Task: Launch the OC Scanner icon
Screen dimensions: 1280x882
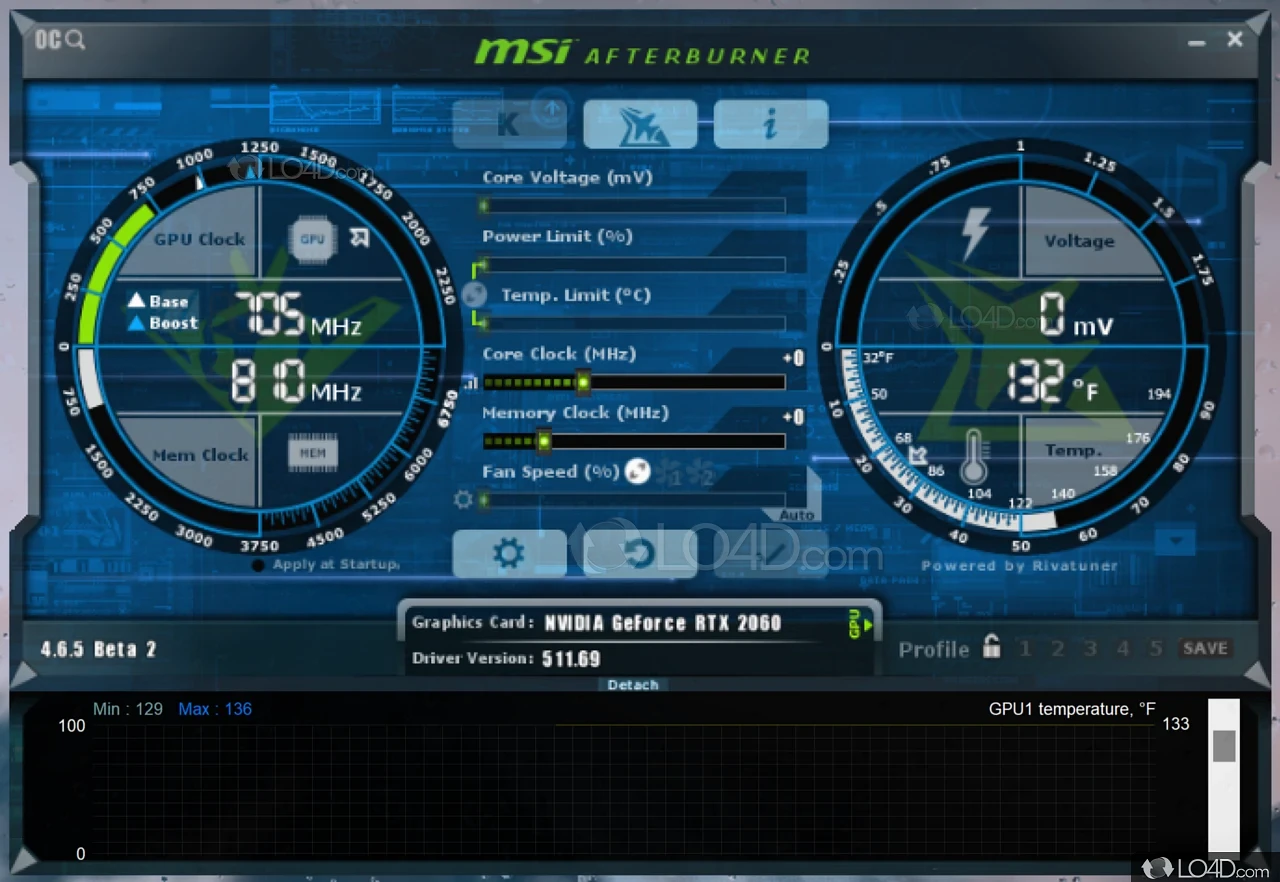Action: pyautogui.click(x=60, y=40)
